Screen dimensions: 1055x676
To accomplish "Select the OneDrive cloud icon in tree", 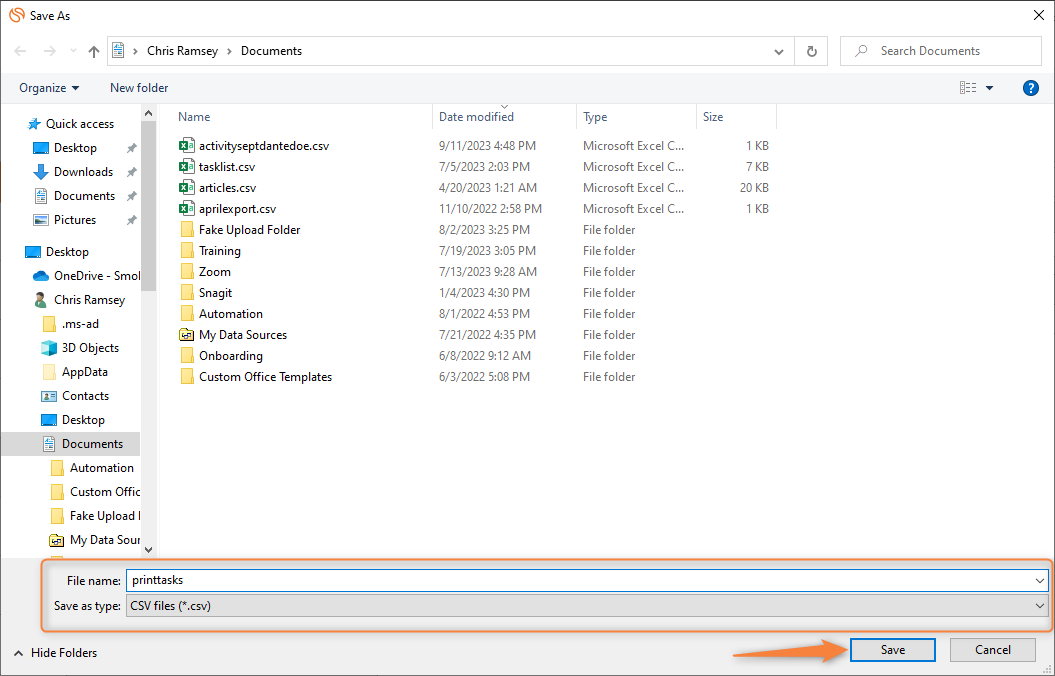I will 41,276.
